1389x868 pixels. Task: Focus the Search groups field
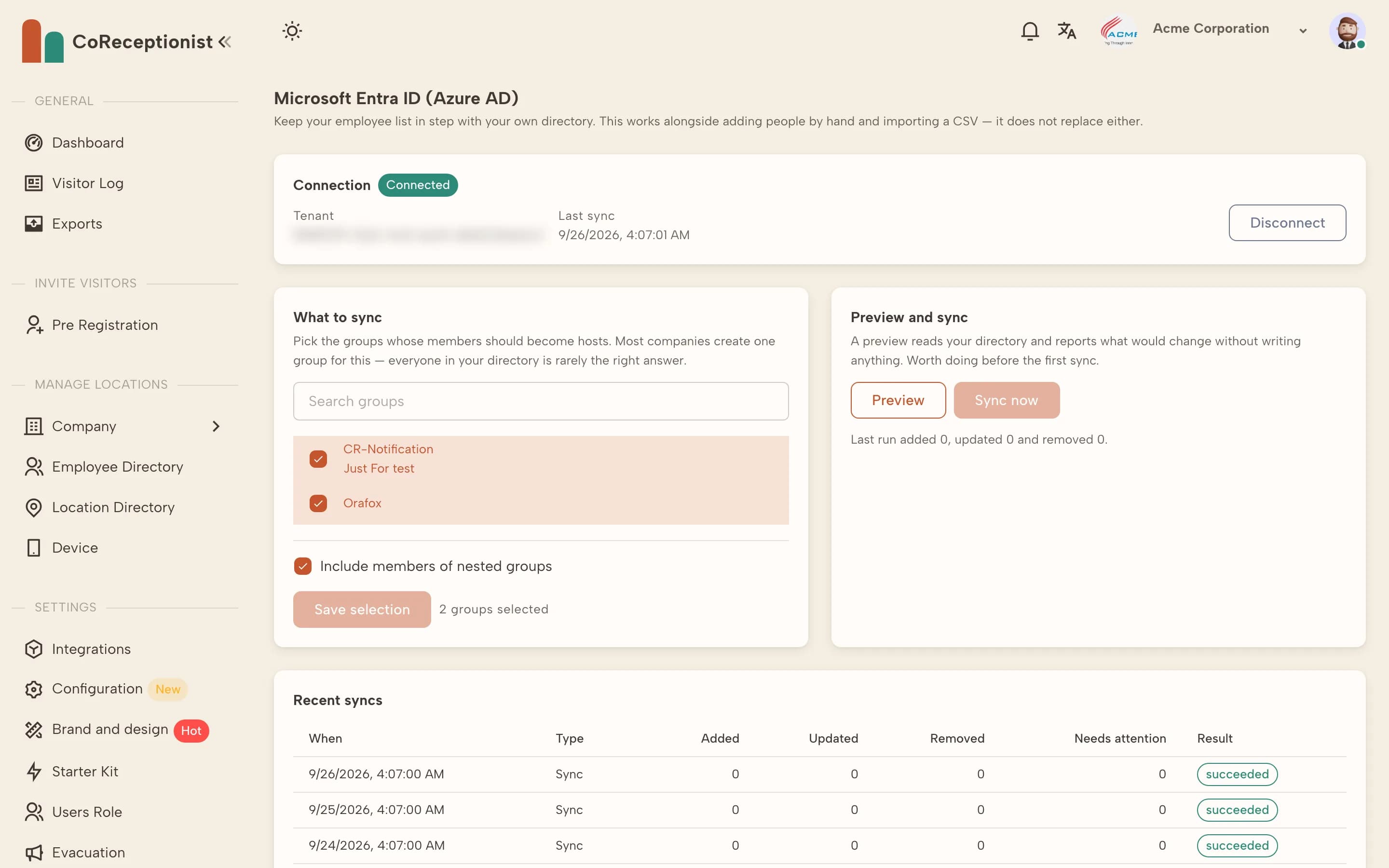[541, 401]
